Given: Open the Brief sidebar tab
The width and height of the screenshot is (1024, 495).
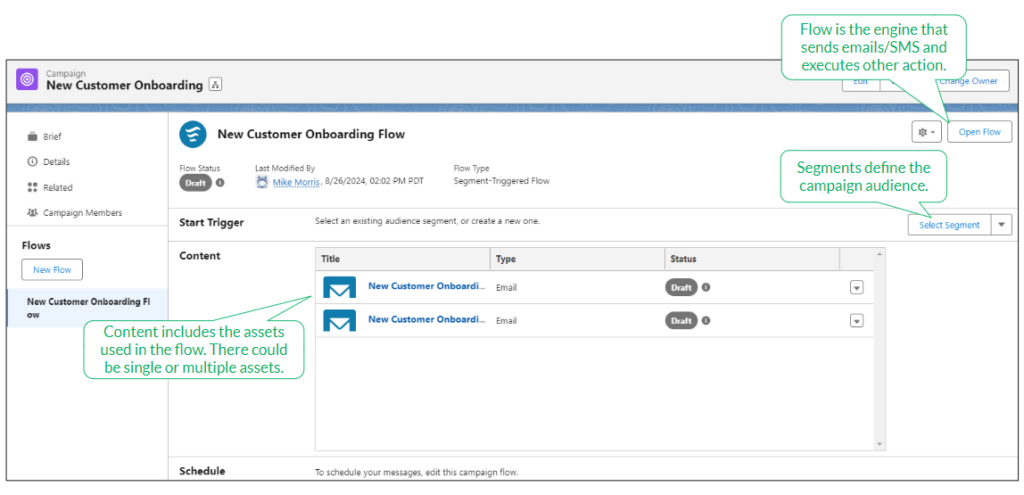Looking at the screenshot, I should click(53, 137).
